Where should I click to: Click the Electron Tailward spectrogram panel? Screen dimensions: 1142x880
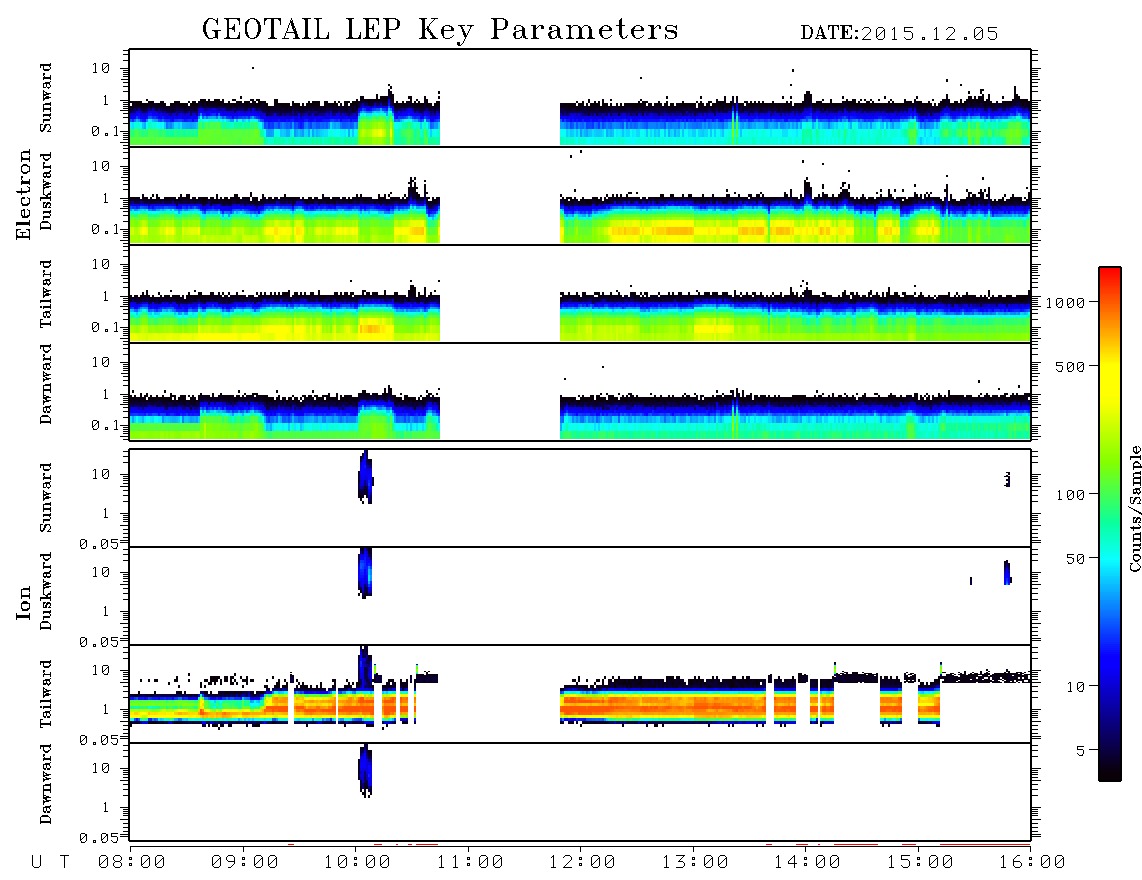pos(580,294)
